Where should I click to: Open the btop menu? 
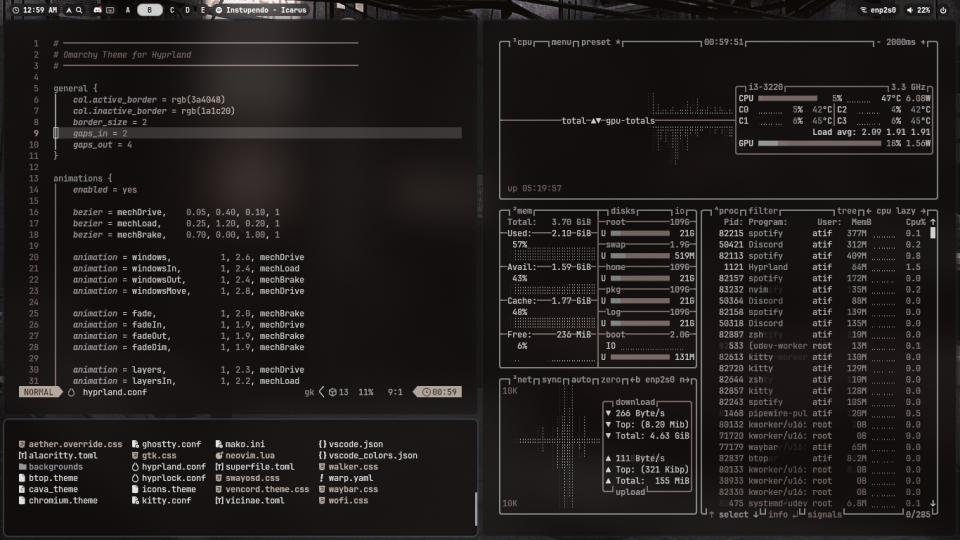tap(562, 43)
